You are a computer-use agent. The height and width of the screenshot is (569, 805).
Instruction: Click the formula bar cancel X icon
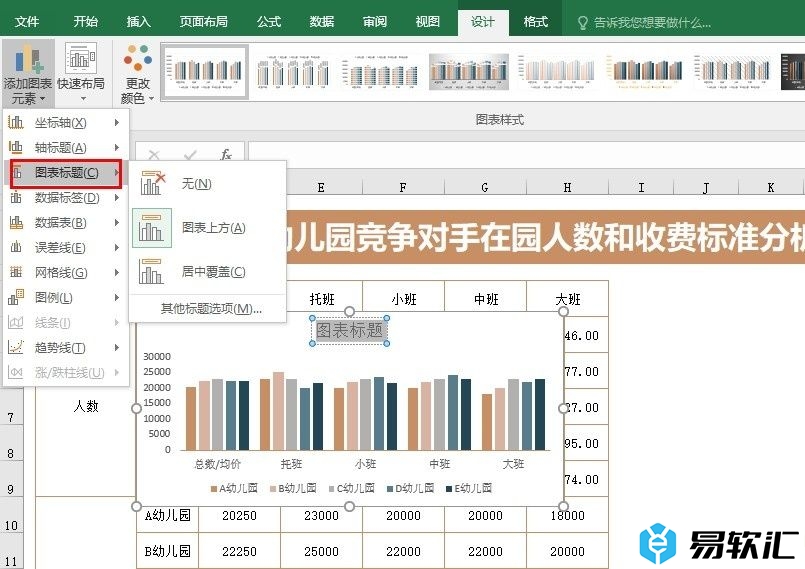point(154,155)
